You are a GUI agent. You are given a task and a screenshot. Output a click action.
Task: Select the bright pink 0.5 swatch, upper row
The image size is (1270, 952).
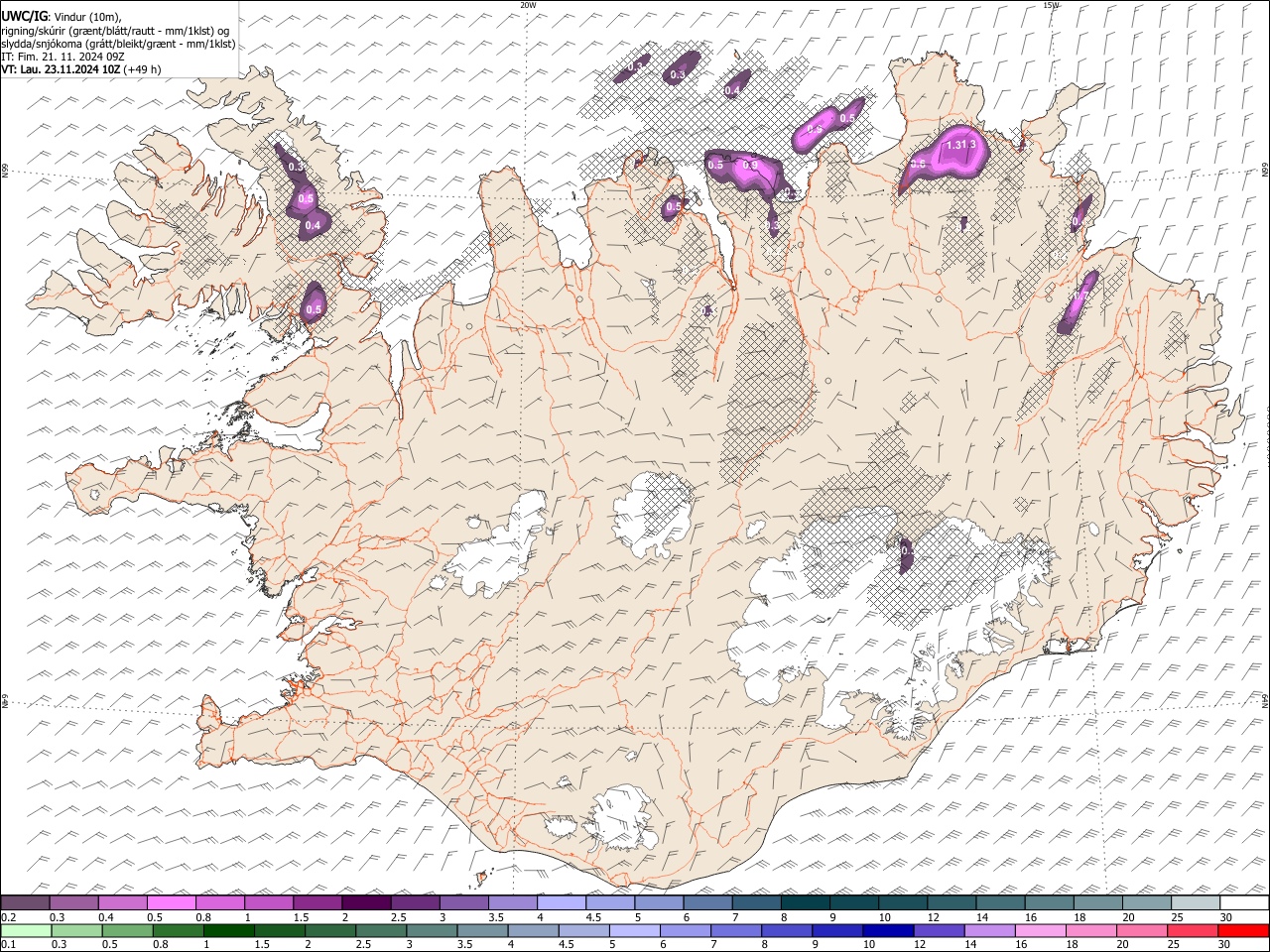coord(172,903)
